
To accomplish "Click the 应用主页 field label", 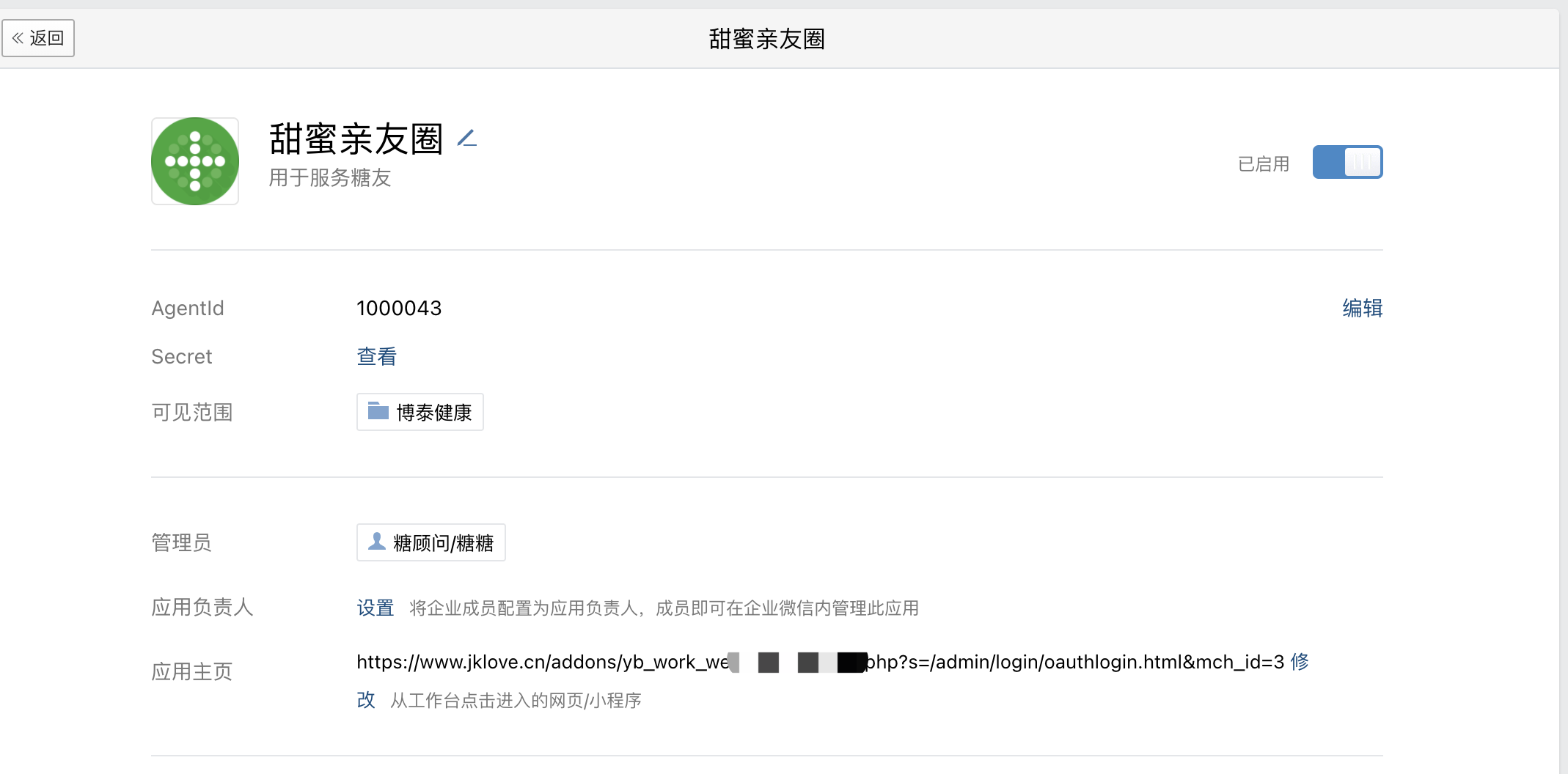I will pos(192,671).
